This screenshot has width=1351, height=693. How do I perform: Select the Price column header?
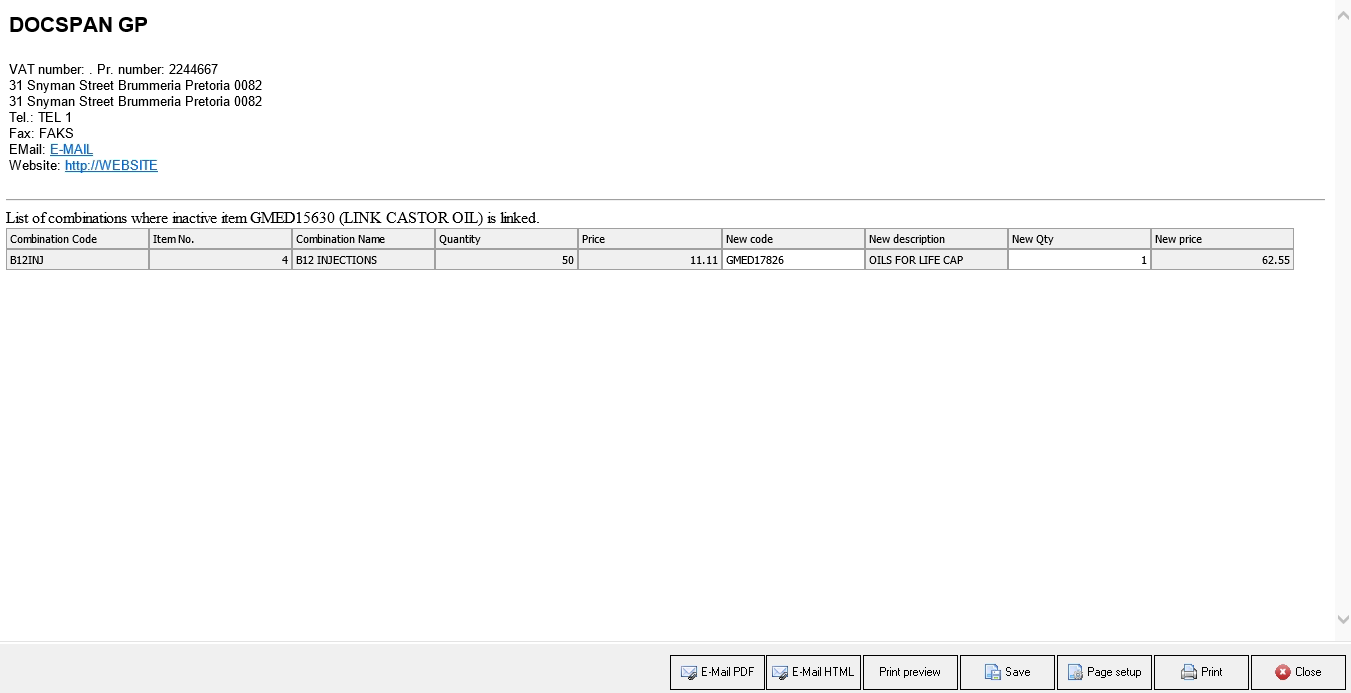(650, 239)
